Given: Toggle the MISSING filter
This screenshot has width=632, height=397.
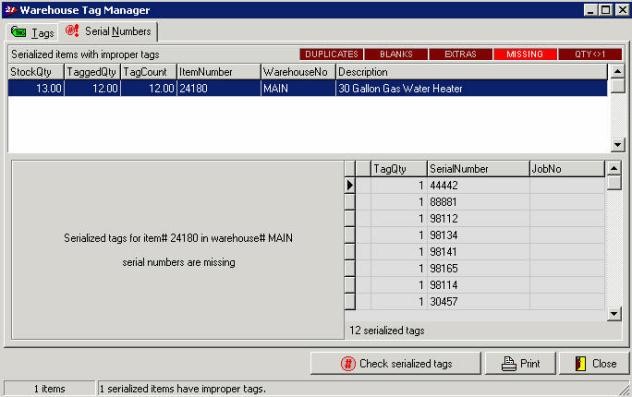Looking at the screenshot, I should click(x=525, y=54).
